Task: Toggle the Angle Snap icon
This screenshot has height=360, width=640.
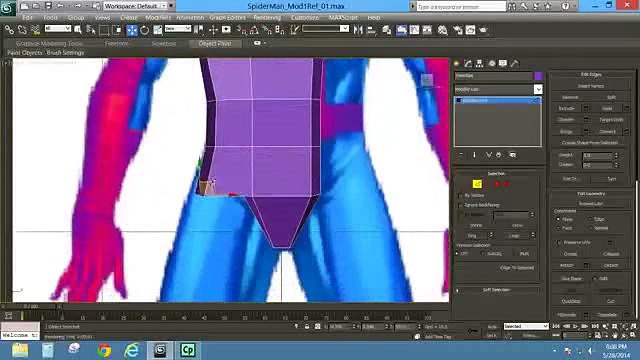Action: click(254, 30)
